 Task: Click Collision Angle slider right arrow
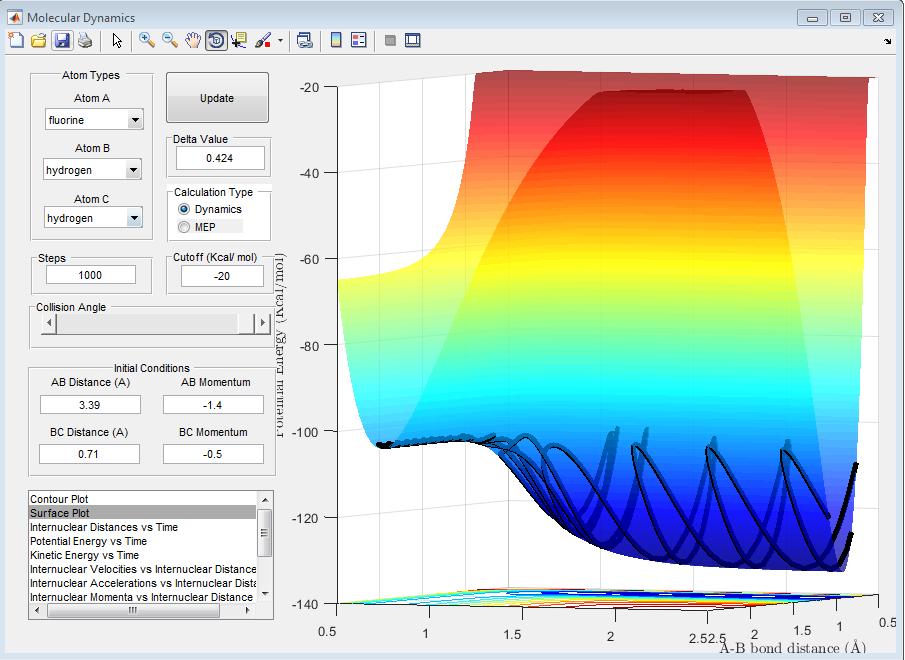263,323
